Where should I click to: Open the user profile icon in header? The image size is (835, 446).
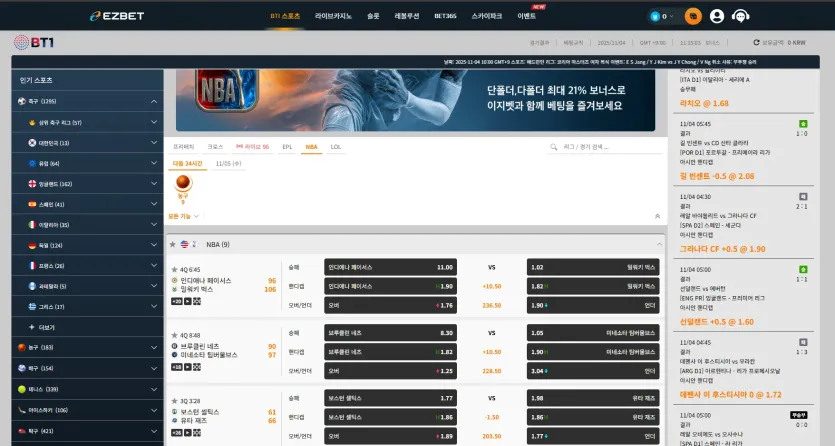717,16
